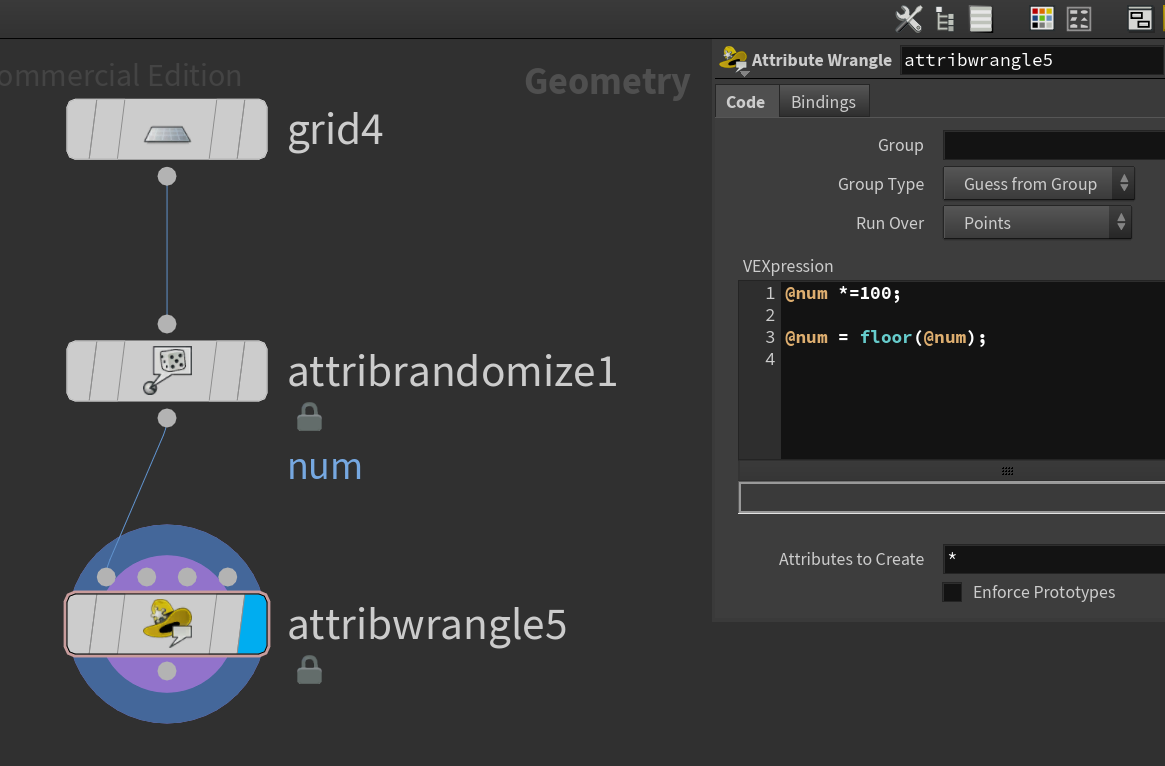Click the third input connector of attribwrangle5
This screenshot has width=1165, height=766.
click(187, 577)
